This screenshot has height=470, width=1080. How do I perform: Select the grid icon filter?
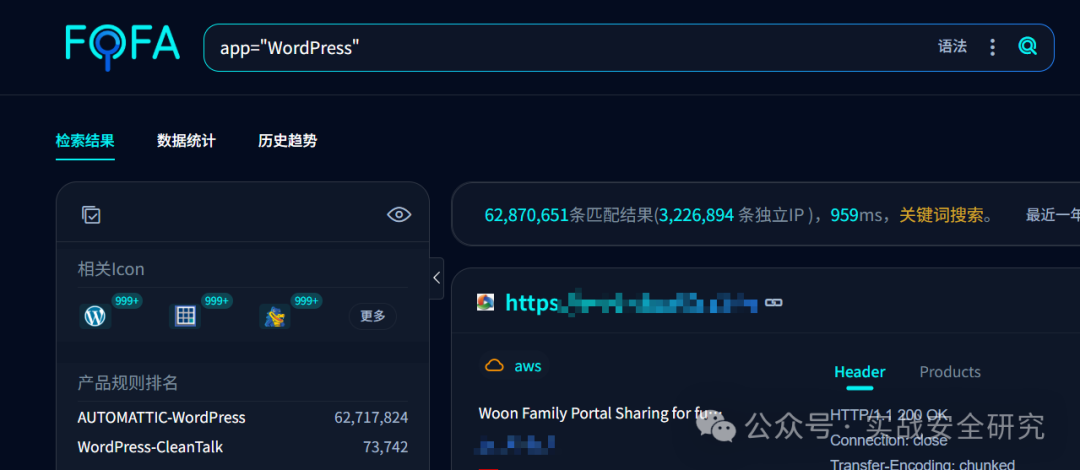coord(185,316)
